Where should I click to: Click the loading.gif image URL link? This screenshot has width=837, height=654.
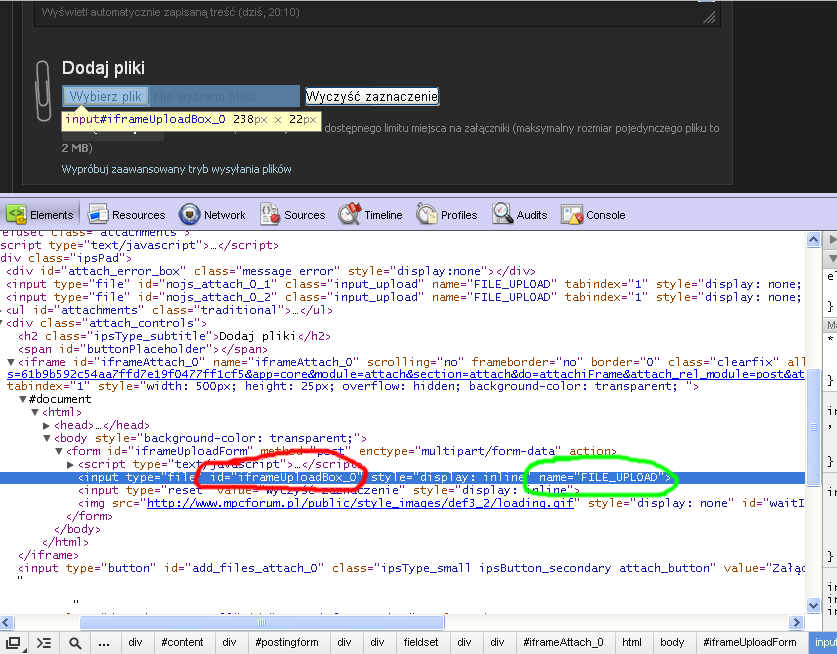[x=360, y=503]
